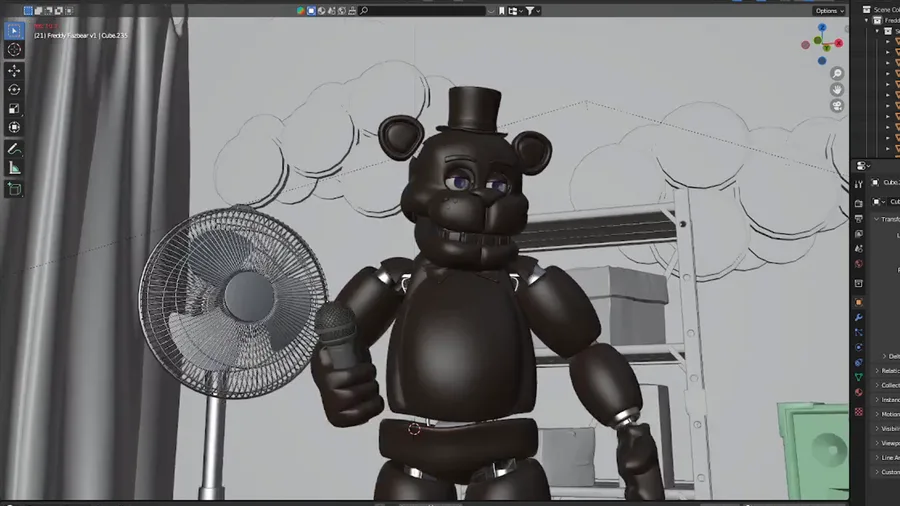Open the World properties tab
Viewport: 900px width, 506px height.
click(859, 264)
